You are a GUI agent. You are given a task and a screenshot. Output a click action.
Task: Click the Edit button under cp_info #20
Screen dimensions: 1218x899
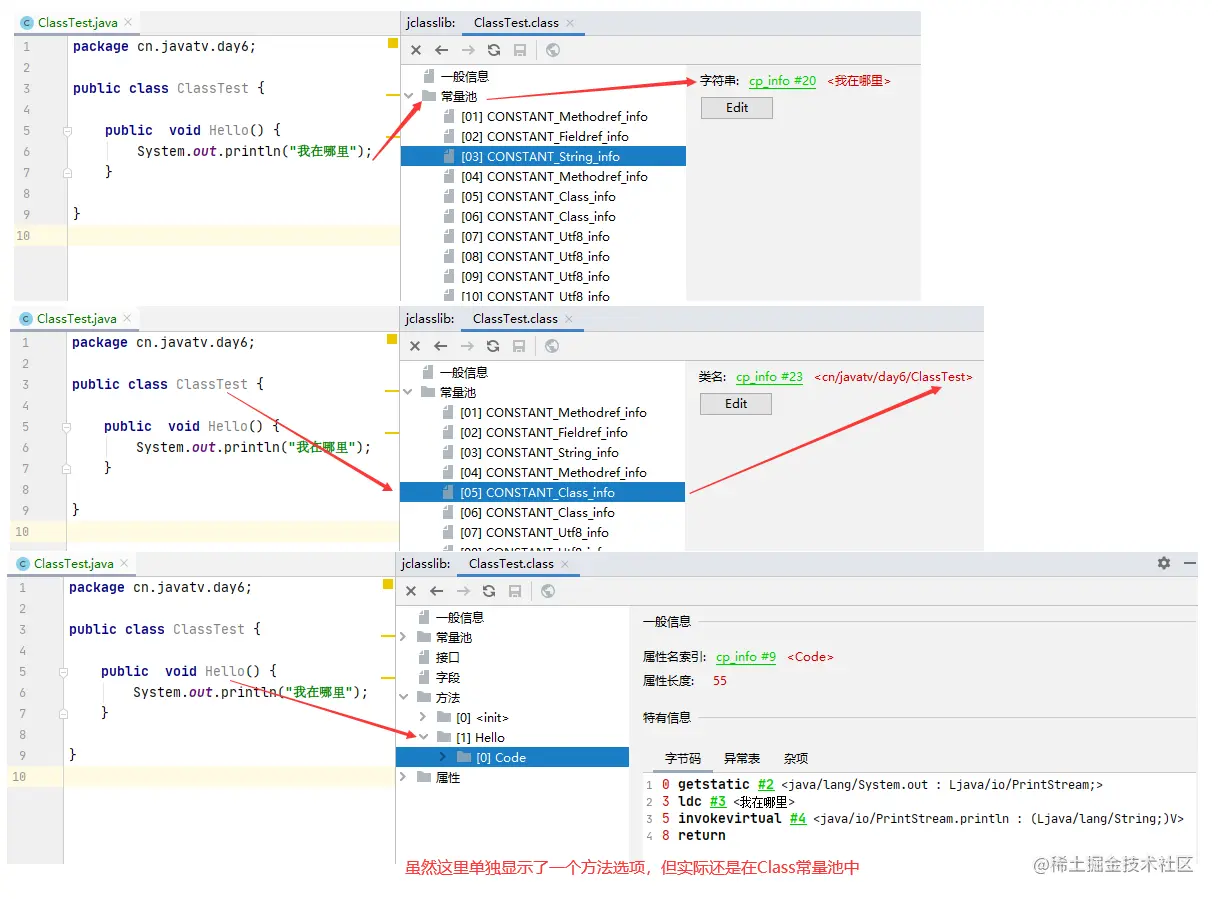737,108
